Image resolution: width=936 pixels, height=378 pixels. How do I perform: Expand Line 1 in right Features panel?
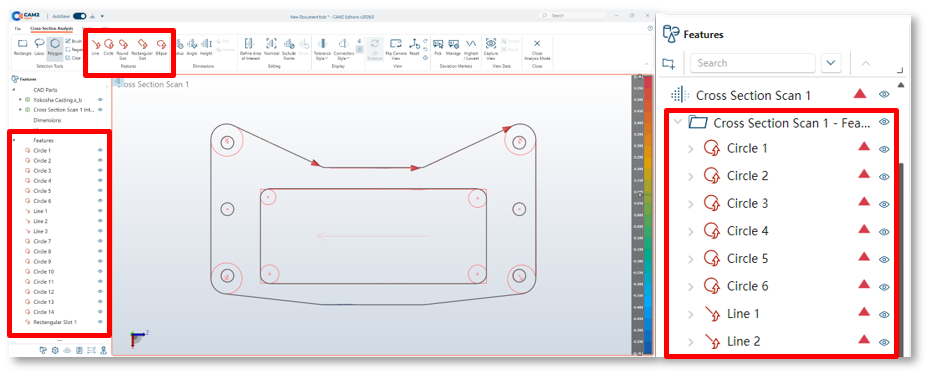(691, 314)
